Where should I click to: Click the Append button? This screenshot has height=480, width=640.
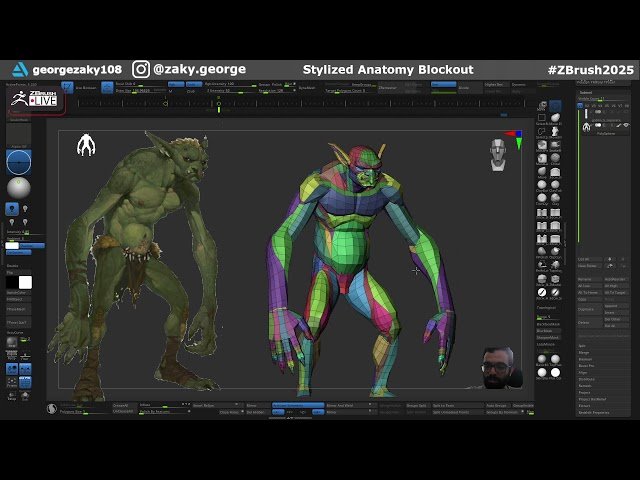click(616, 306)
